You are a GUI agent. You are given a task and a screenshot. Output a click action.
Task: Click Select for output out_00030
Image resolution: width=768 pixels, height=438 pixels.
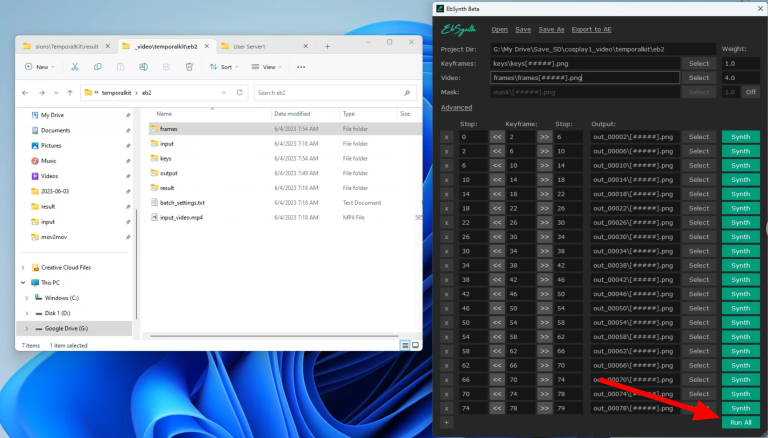pos(699,237)
